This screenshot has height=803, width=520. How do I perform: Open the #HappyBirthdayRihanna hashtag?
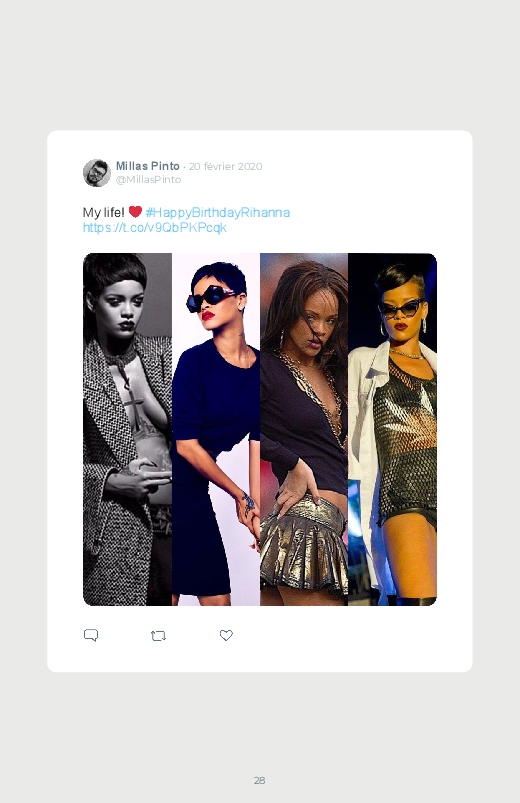coord(218,213)
